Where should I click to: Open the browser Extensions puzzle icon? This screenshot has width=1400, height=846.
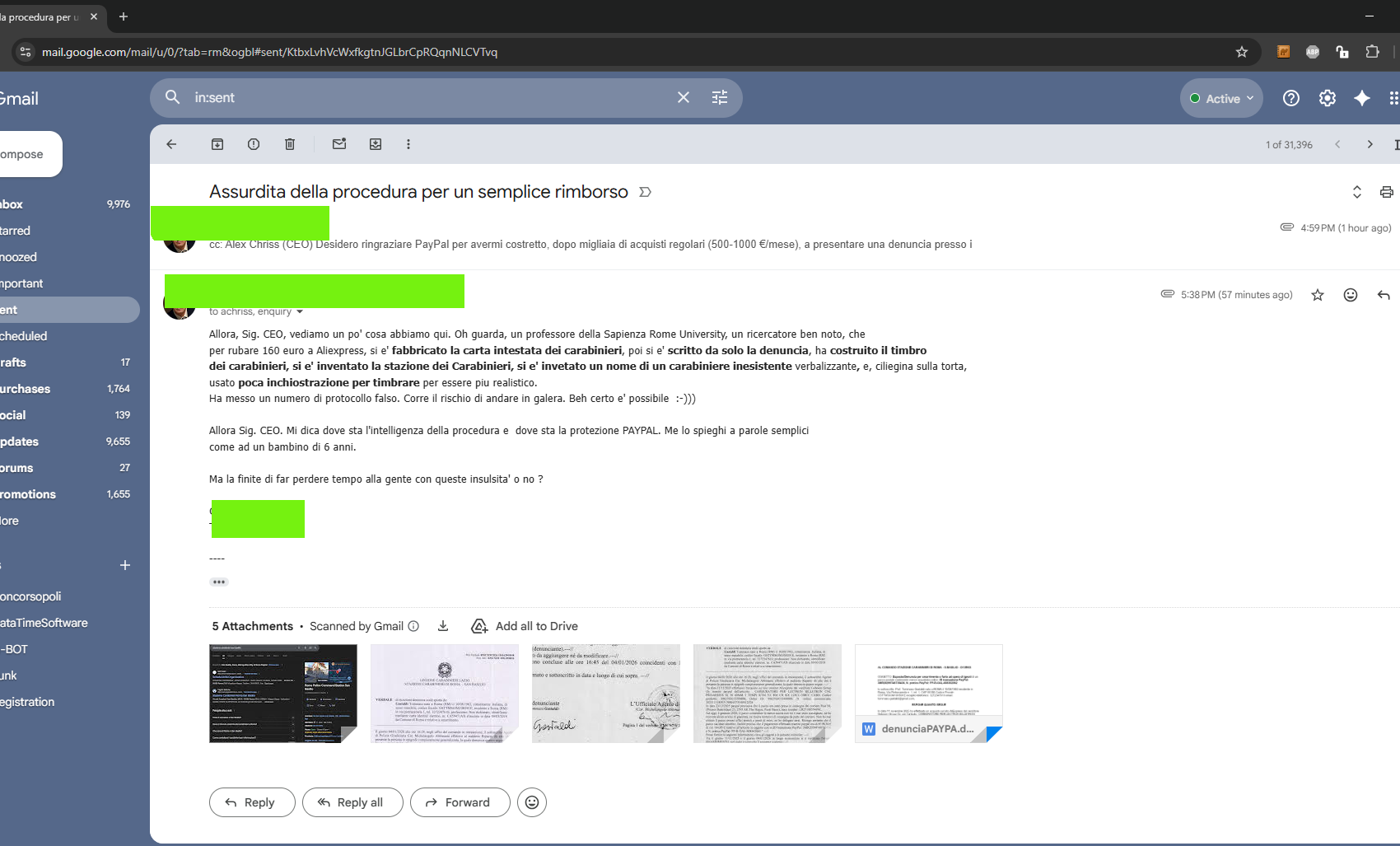pos(1372,52)
